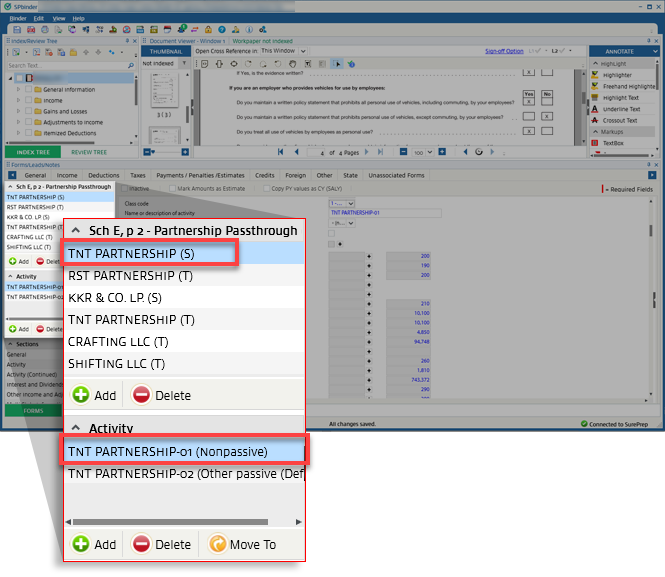The height and width of the screenshot is (577, 665).
Task: Open the Deductions tab
Action: click(103, 175)
